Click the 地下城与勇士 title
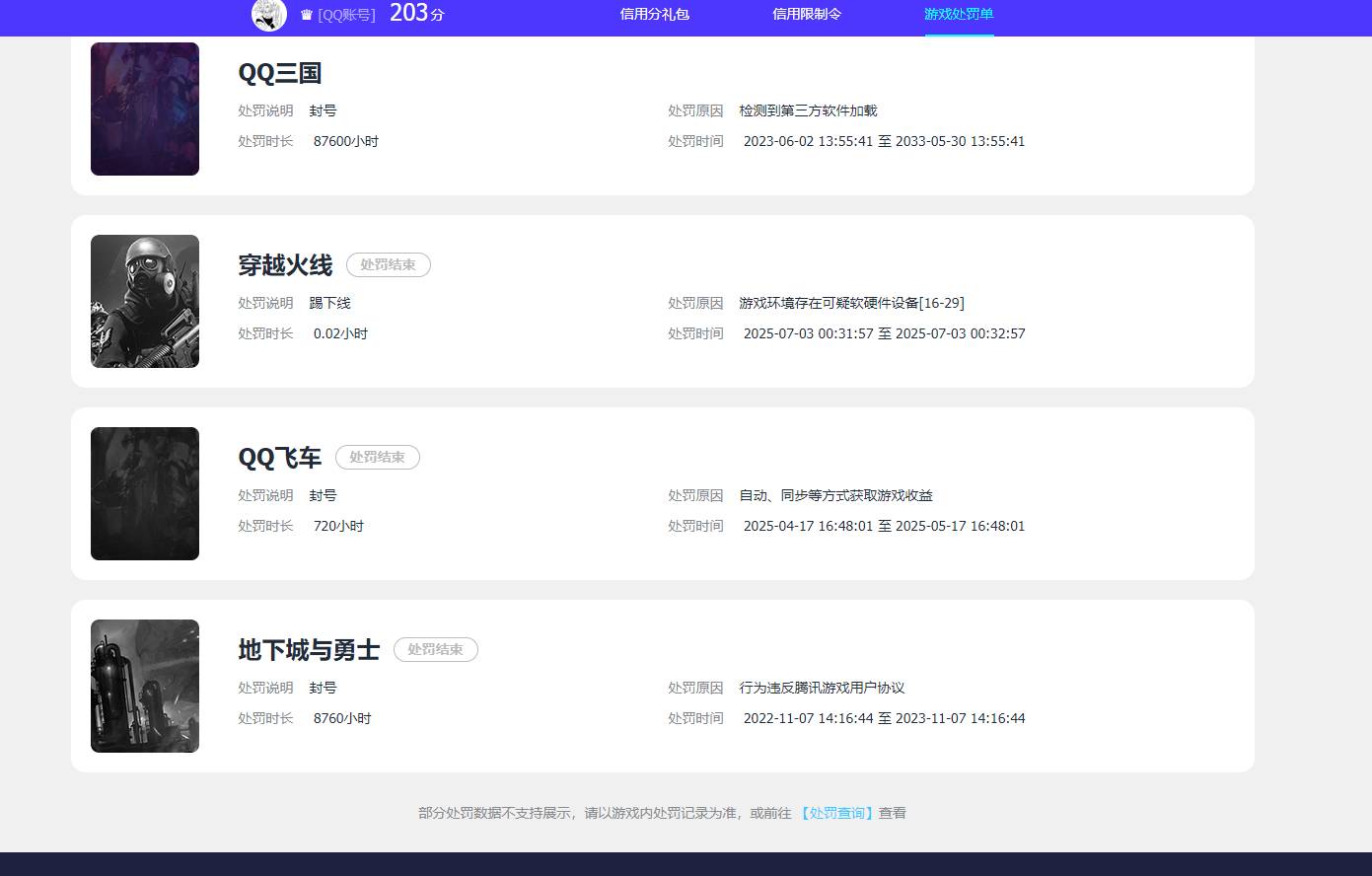 click(x=309, y=650)
